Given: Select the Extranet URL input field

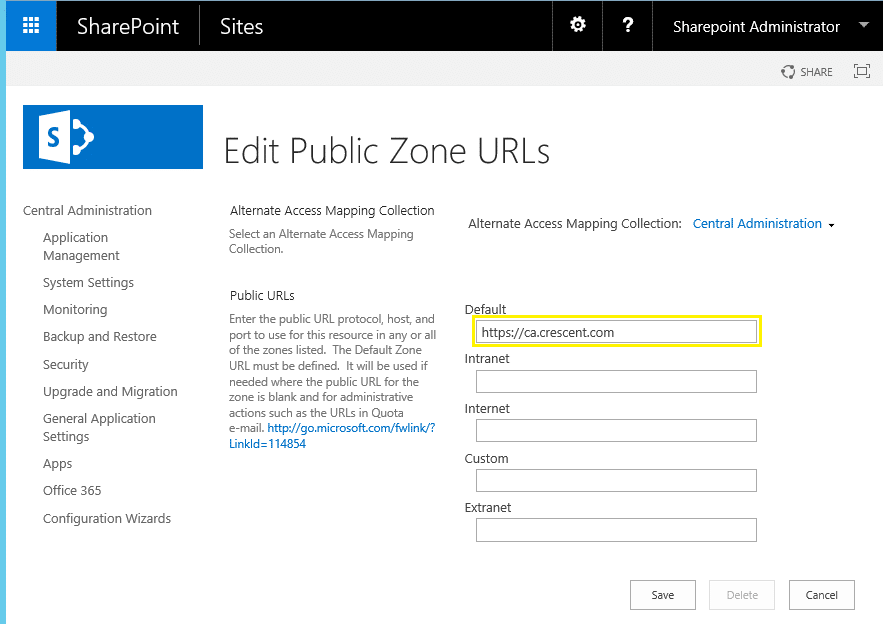Looking at the screenshot, I should [x=616, y=530].
